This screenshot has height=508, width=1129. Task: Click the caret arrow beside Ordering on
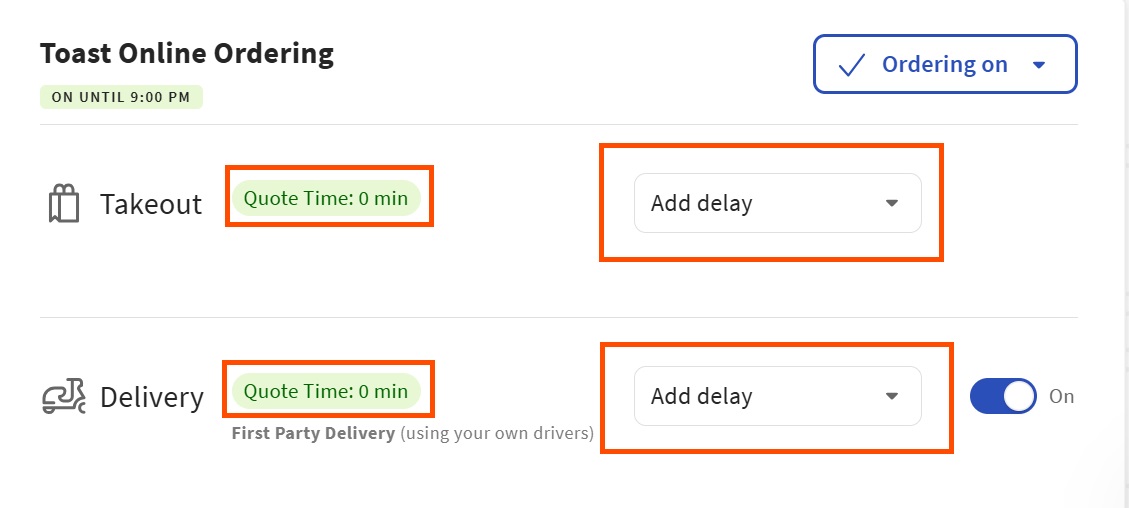[x=1039, y=65]
